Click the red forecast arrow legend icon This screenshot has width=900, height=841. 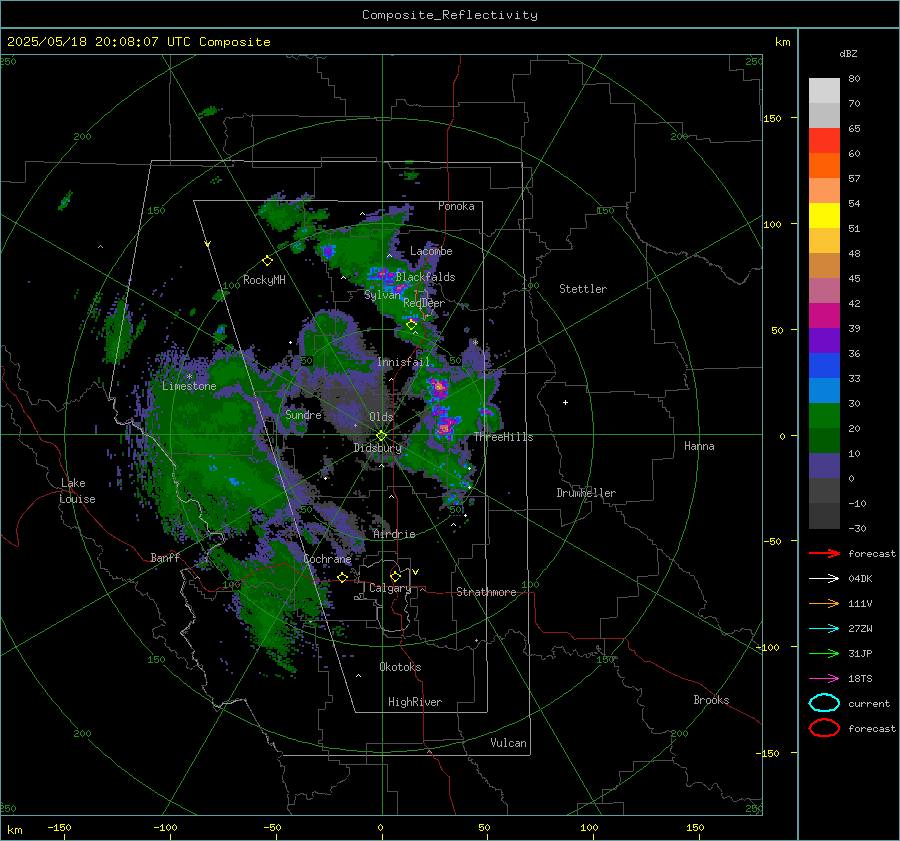point(824,553)
